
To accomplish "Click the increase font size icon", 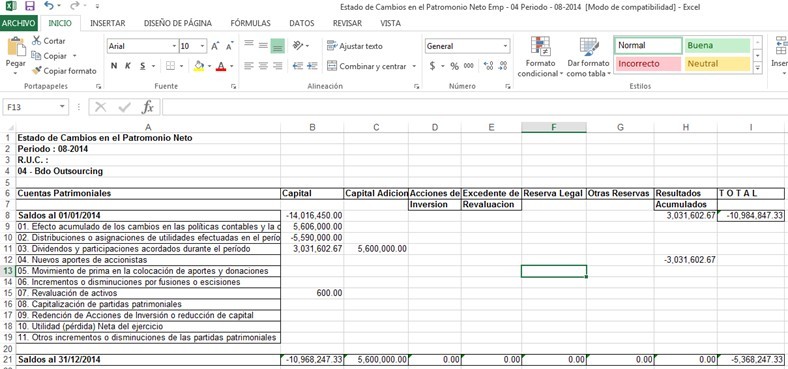I will click(215, 46).
